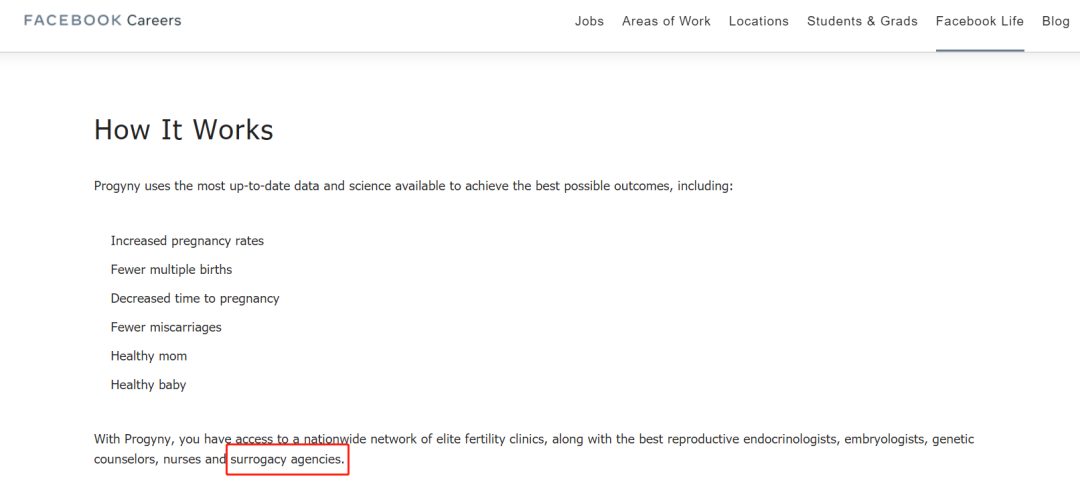
Task: Select the 'Fewer miscarriages' list item
Action: pyautogui.click(x=166, y=327)
